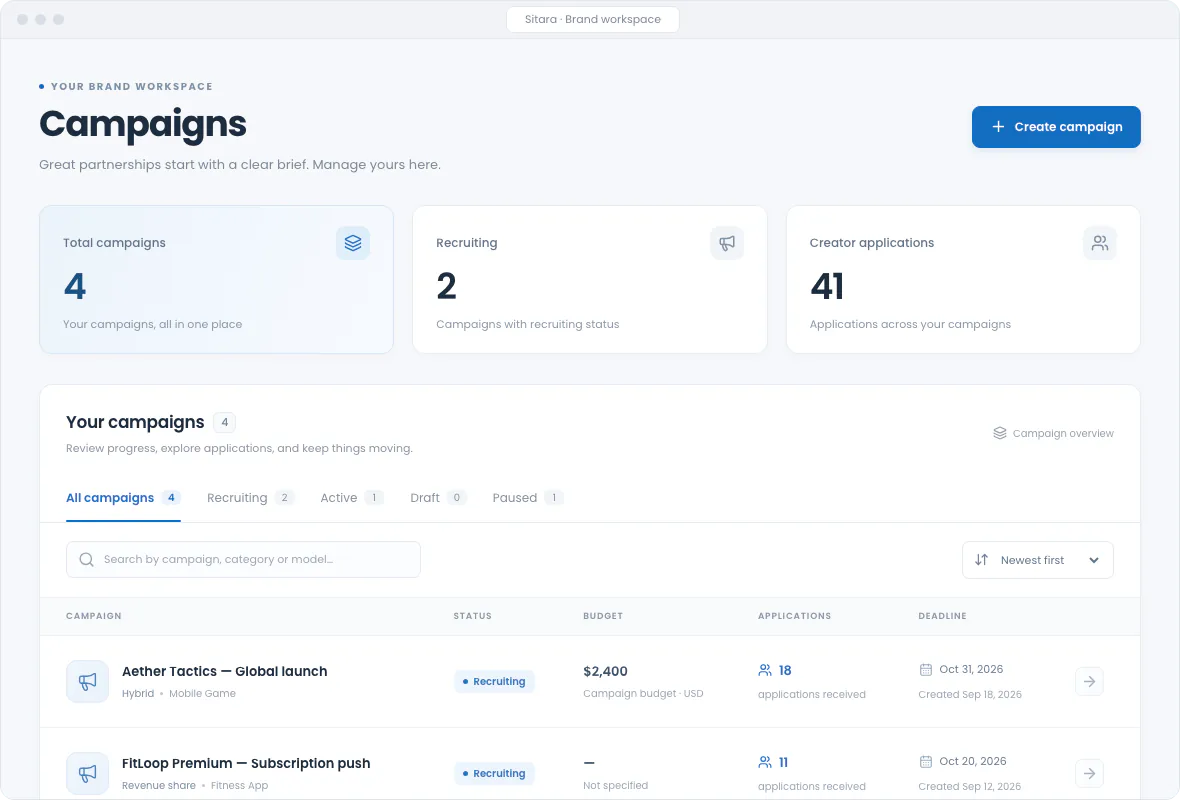The image size is (1180, 800).
Task: Click the layers icon beside Campaign overview
Action: point(999,433)
